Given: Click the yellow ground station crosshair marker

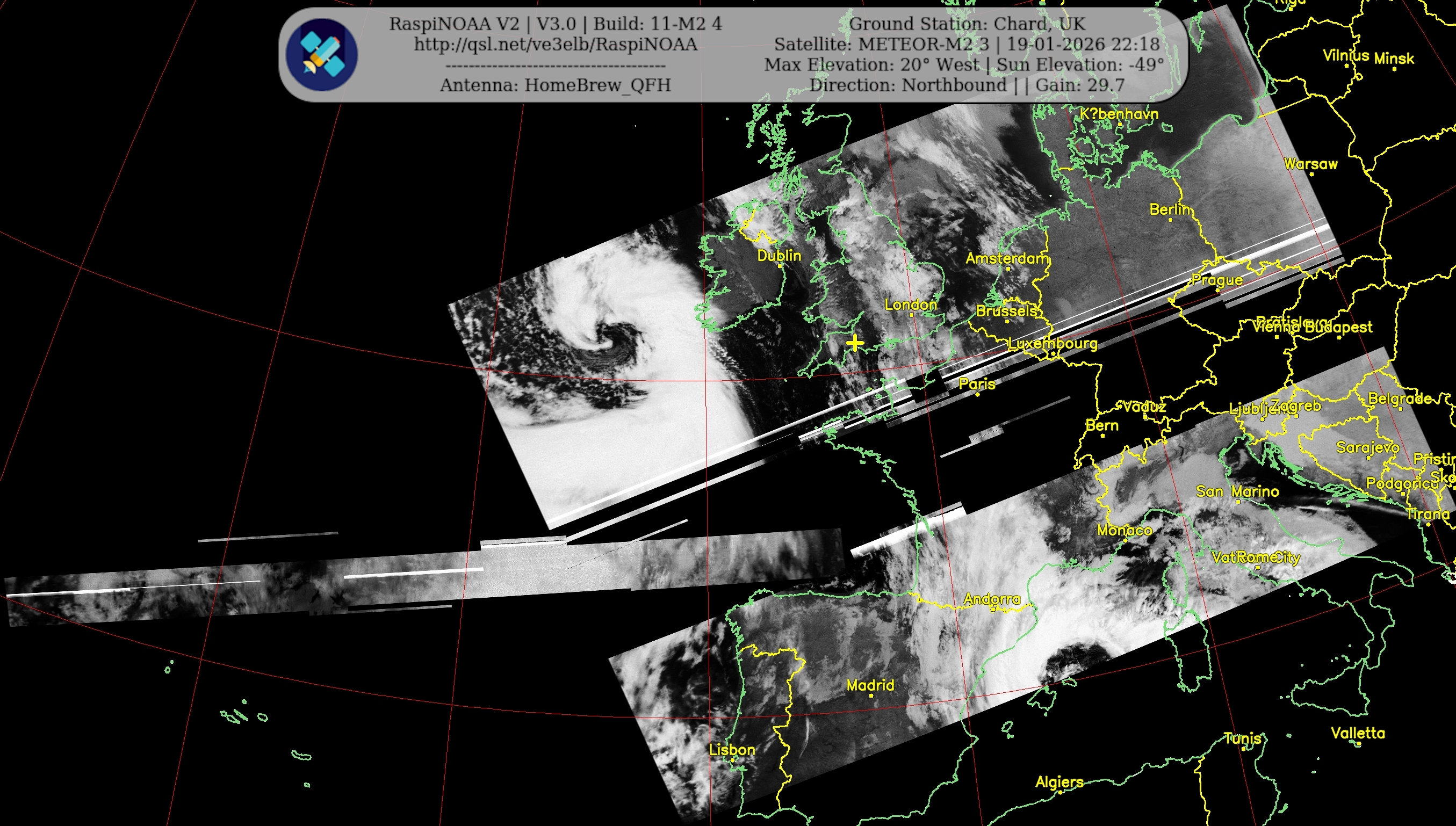Looking at the screenshot, I should point(855,343).
